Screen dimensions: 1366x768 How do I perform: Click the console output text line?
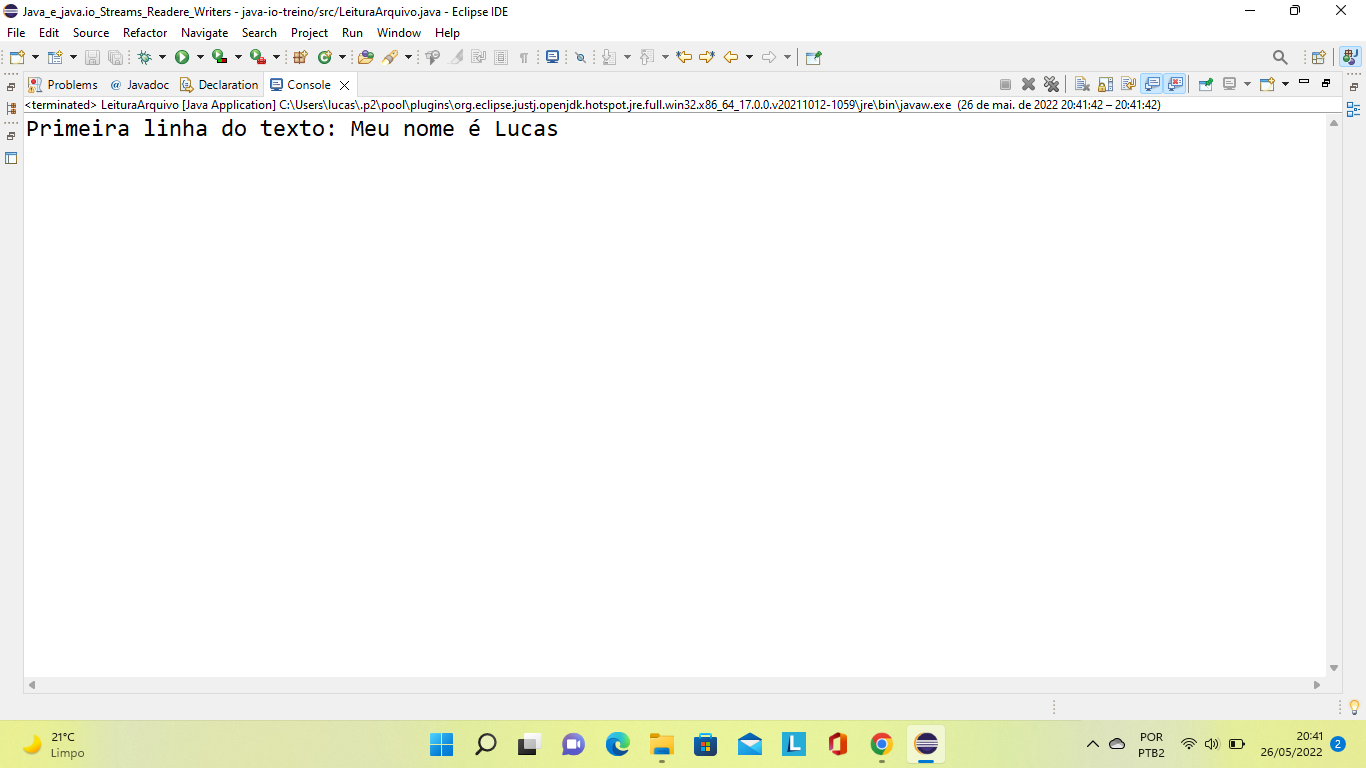click(292, 129)
